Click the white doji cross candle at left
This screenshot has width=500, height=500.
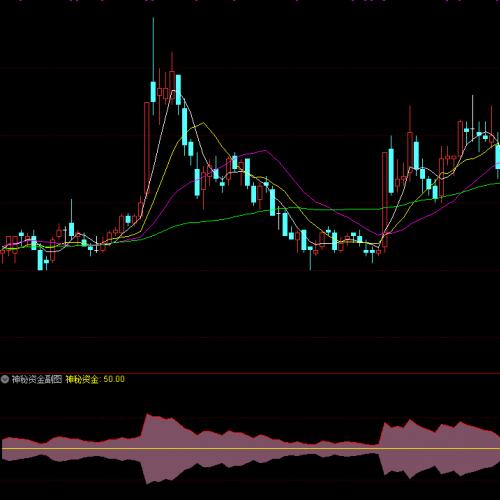tap(96, 245)
